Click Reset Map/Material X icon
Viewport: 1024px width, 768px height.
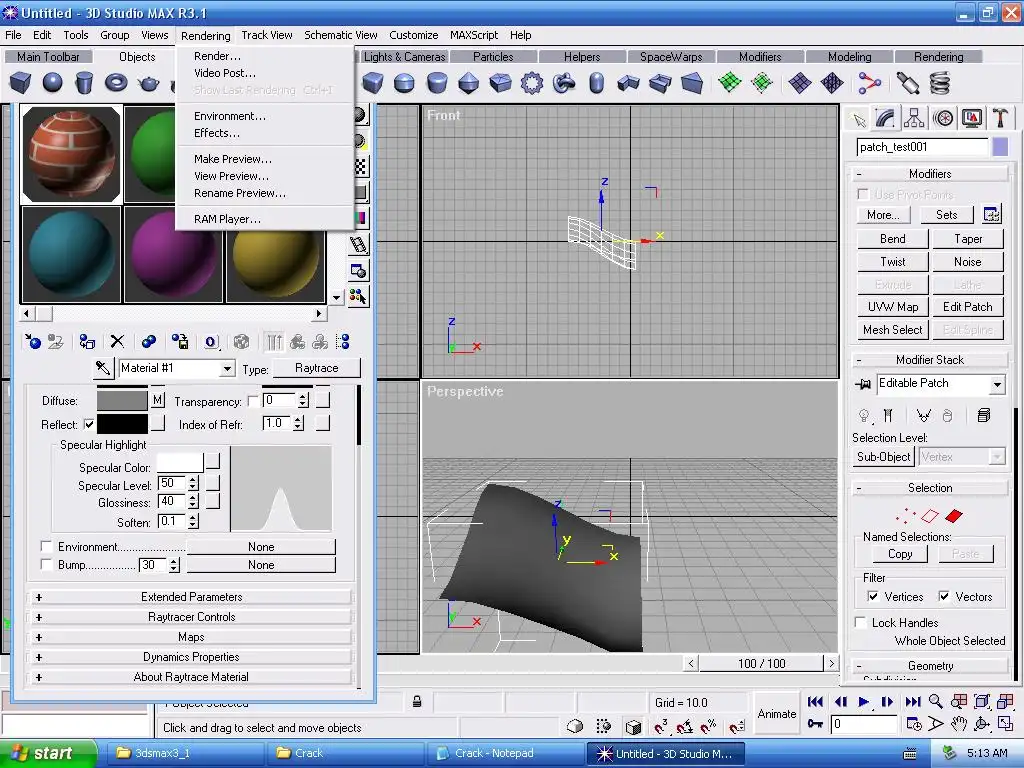117,342
